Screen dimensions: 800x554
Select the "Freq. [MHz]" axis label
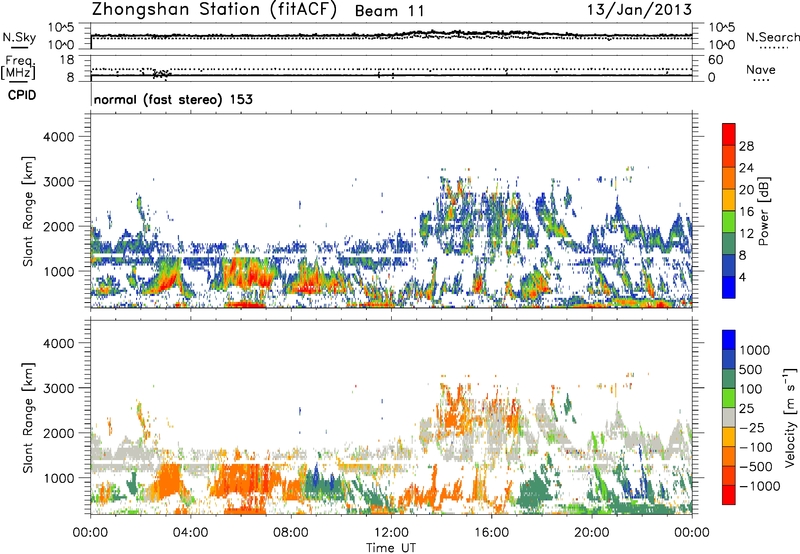(18, 68)
